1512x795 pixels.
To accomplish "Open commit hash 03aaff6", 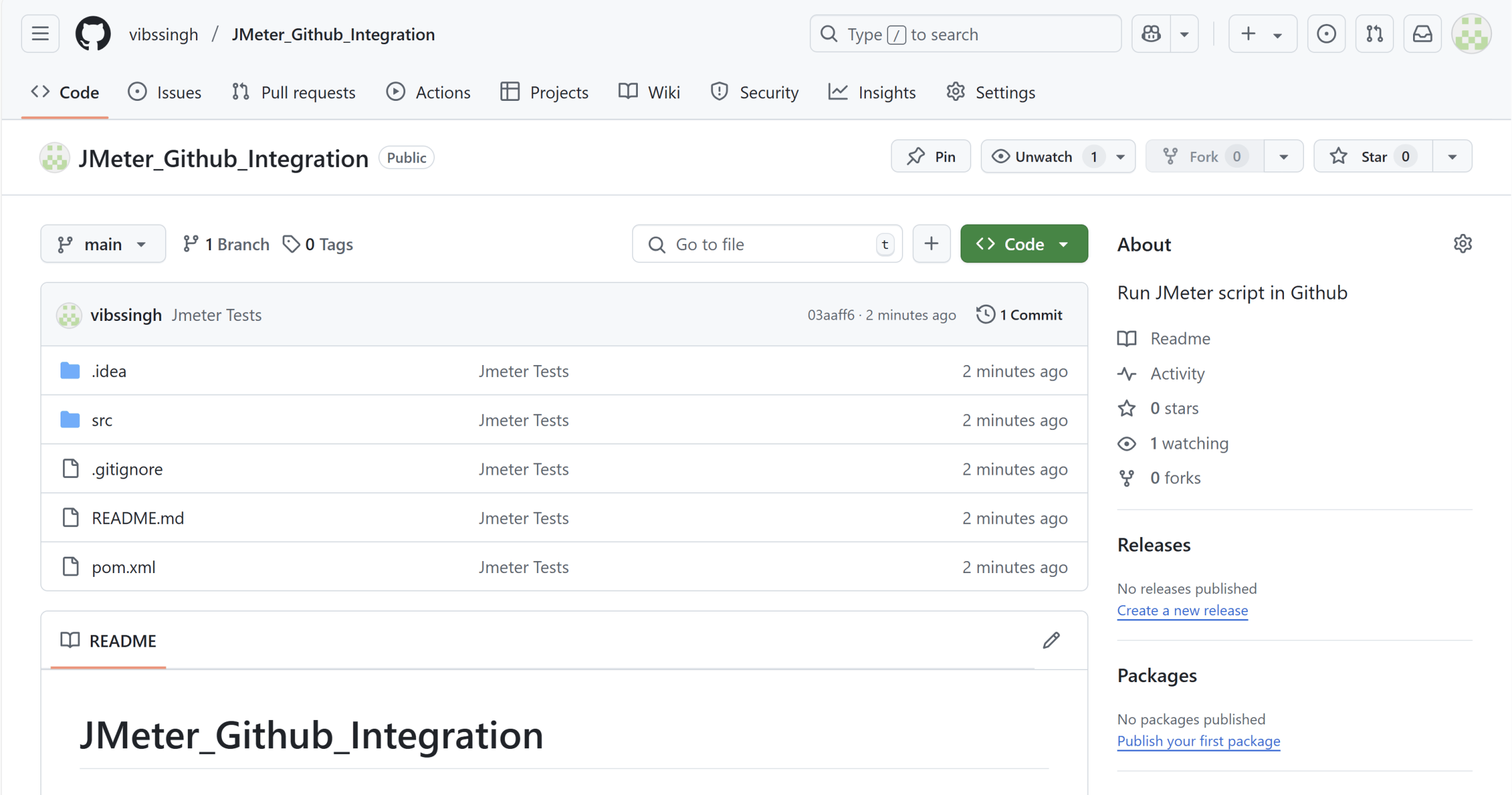I will (x=831, y=315).
